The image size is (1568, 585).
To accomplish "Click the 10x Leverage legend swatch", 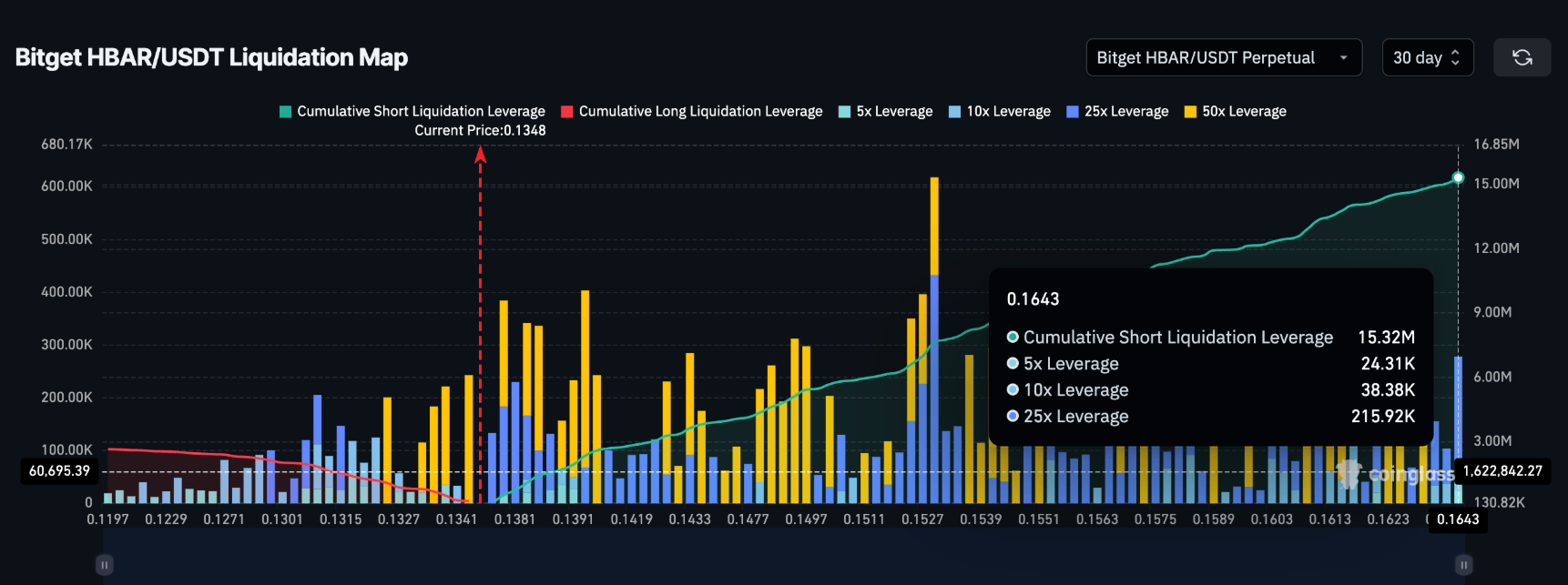I will (954, 112).
